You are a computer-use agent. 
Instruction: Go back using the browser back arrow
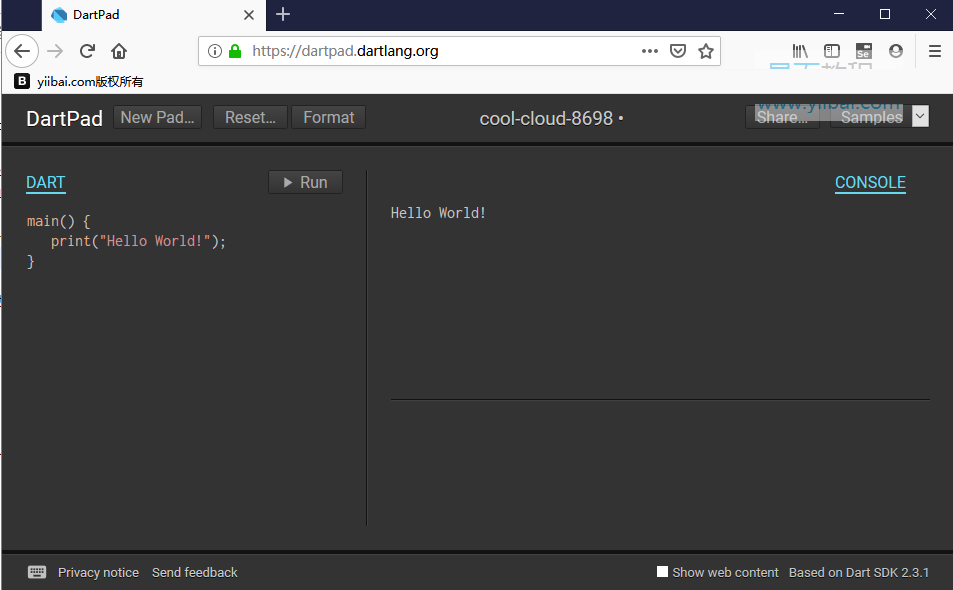(22, 51)
